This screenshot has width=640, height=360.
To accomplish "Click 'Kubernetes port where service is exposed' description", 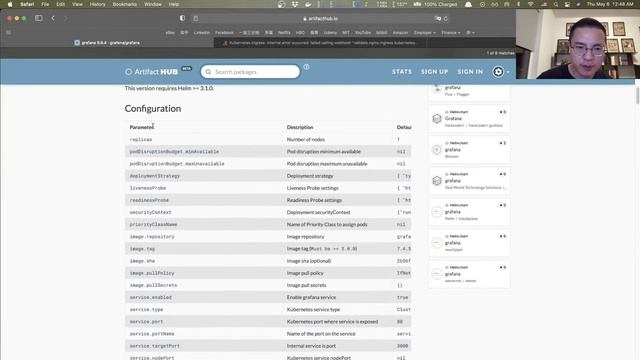I will pyautogui.click(x=332, y=322).
